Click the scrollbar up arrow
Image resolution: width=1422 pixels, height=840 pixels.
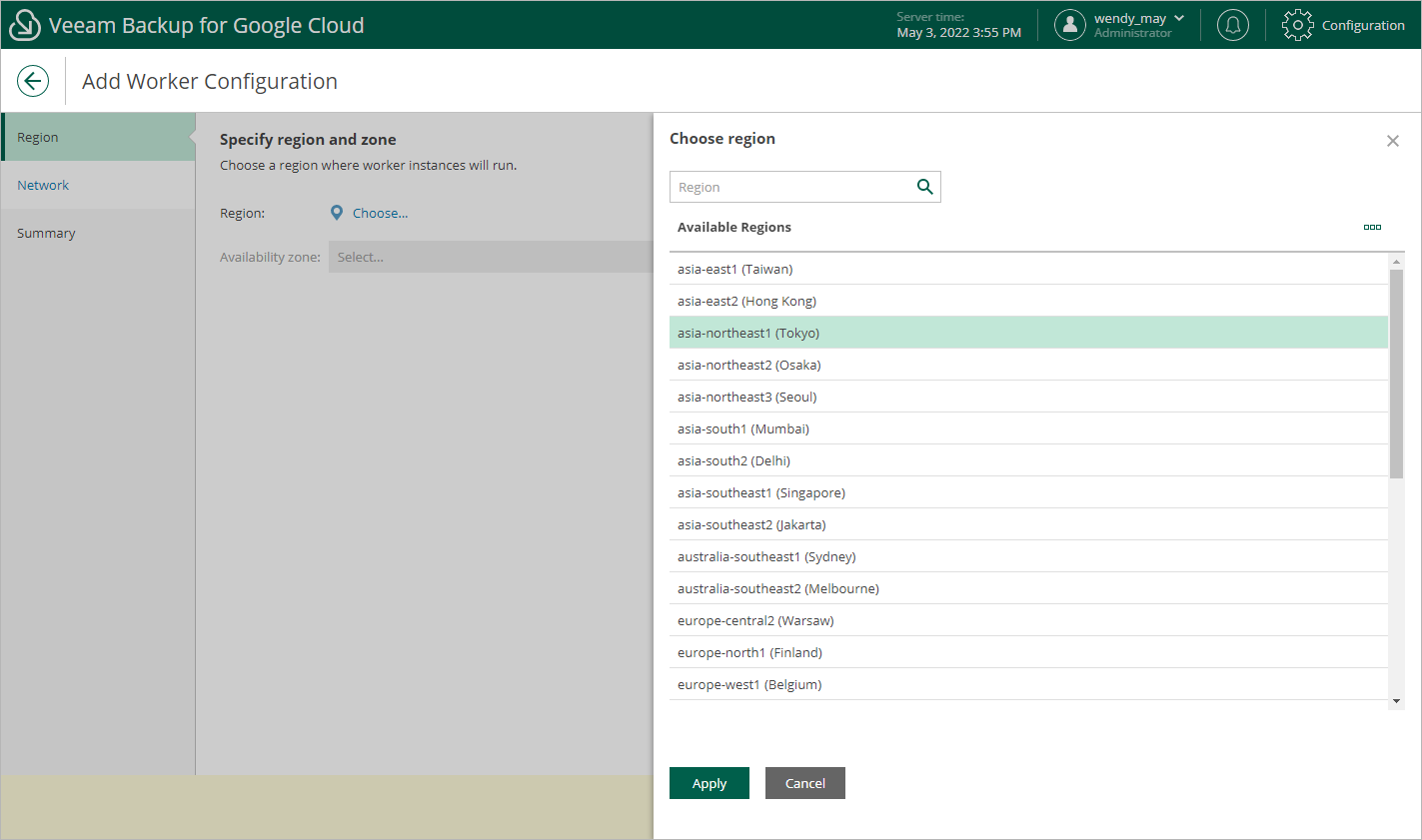coord(1396,261)
